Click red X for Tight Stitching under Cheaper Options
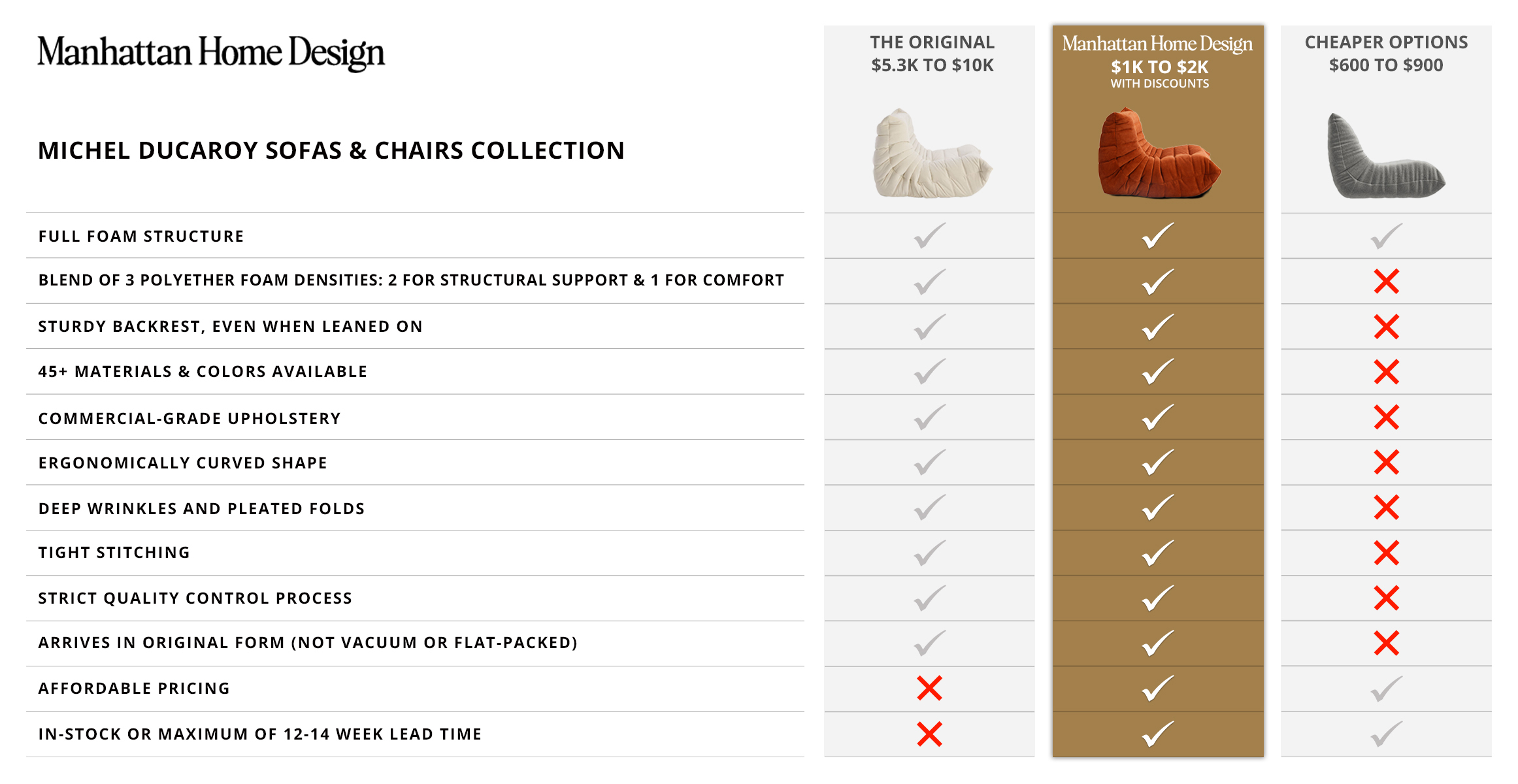This screenshot has width=1518, height=784. coord(1386,553)
